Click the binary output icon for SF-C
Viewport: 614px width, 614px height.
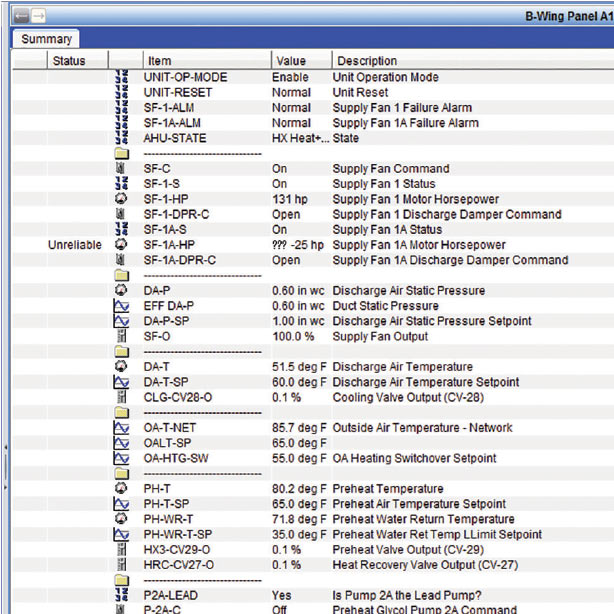121,168
